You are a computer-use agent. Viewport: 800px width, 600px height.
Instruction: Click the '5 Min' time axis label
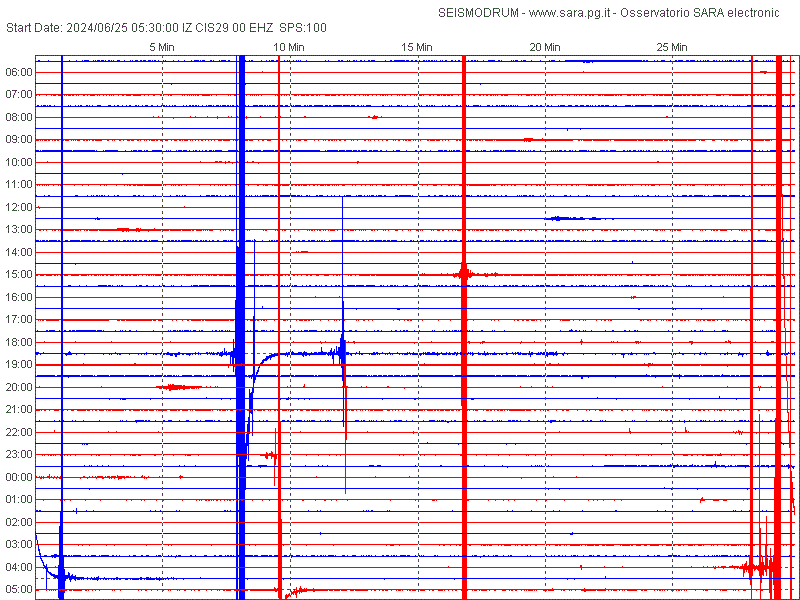(162, 47)
